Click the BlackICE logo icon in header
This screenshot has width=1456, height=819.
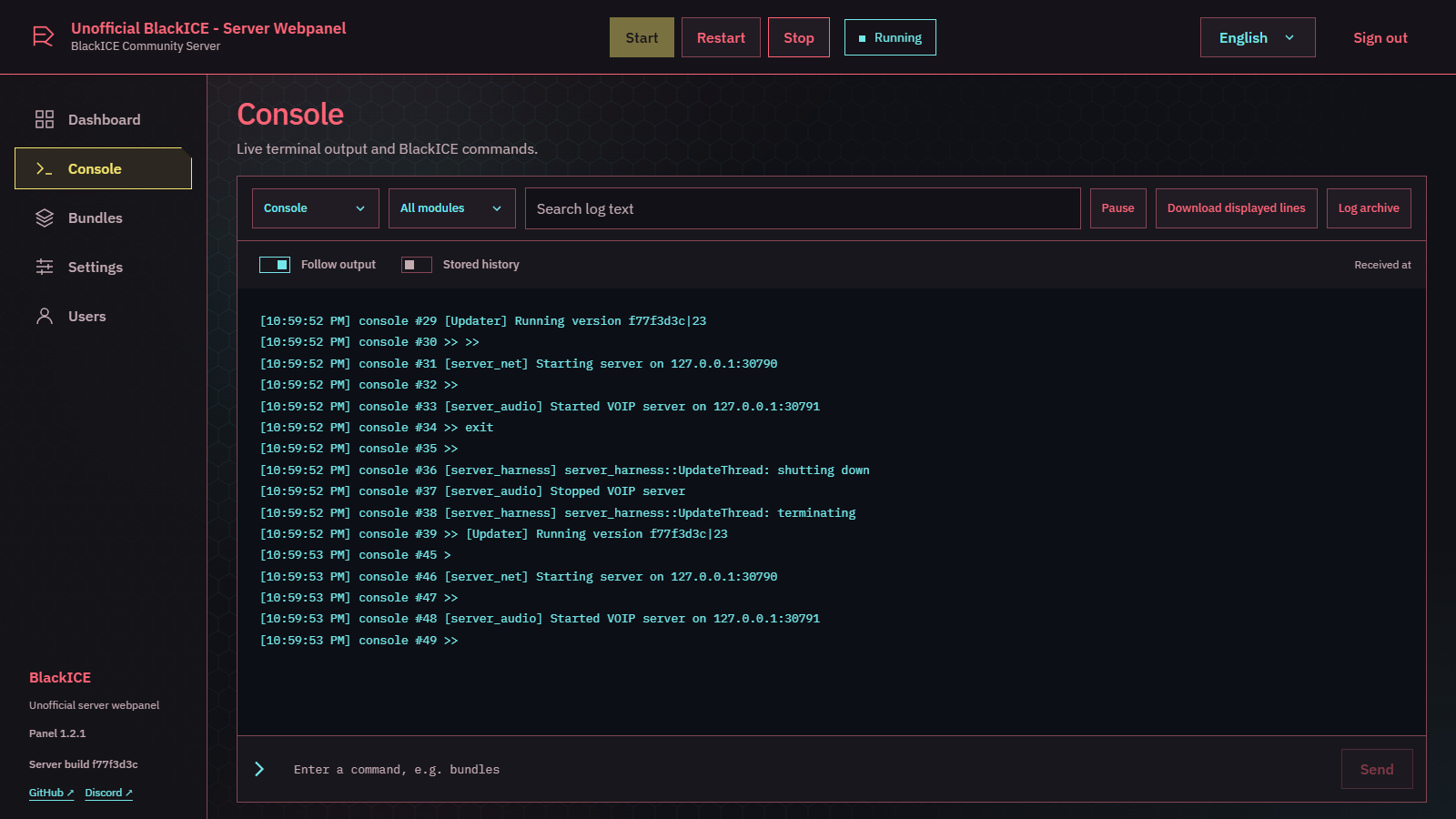(x=43, y=36)
